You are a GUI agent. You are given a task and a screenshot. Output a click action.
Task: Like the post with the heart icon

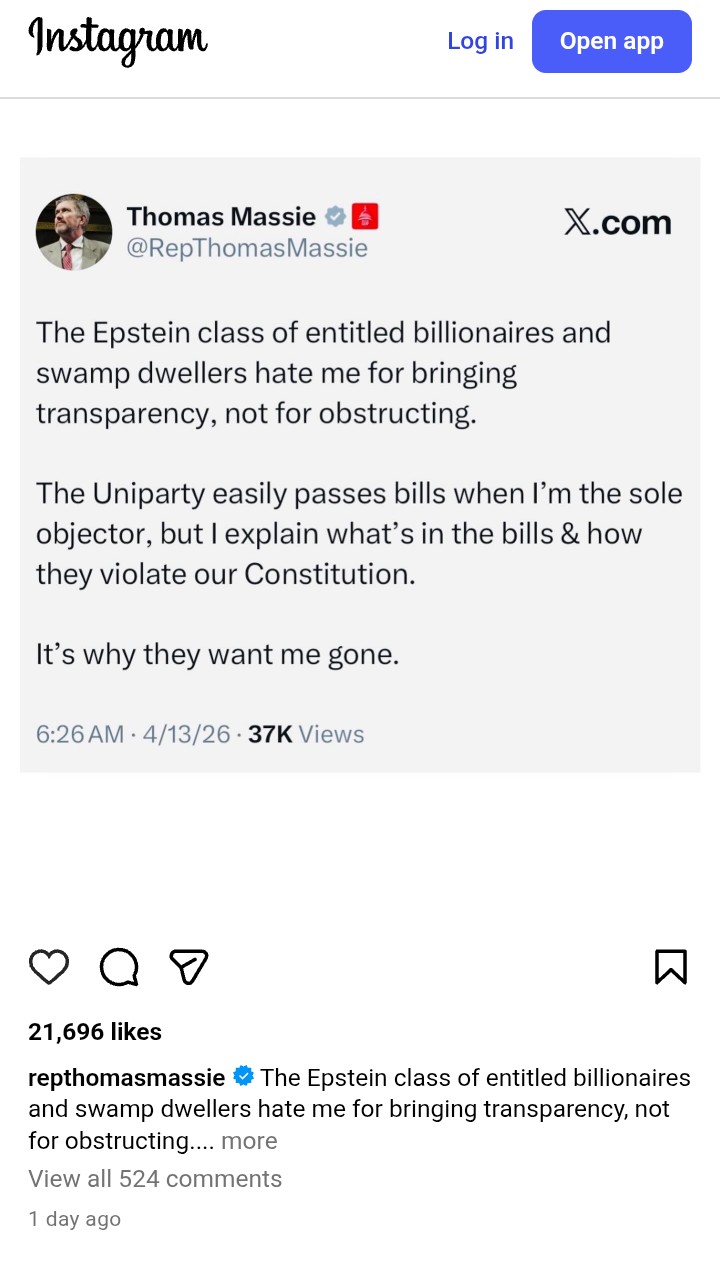(x=49, y=967)
